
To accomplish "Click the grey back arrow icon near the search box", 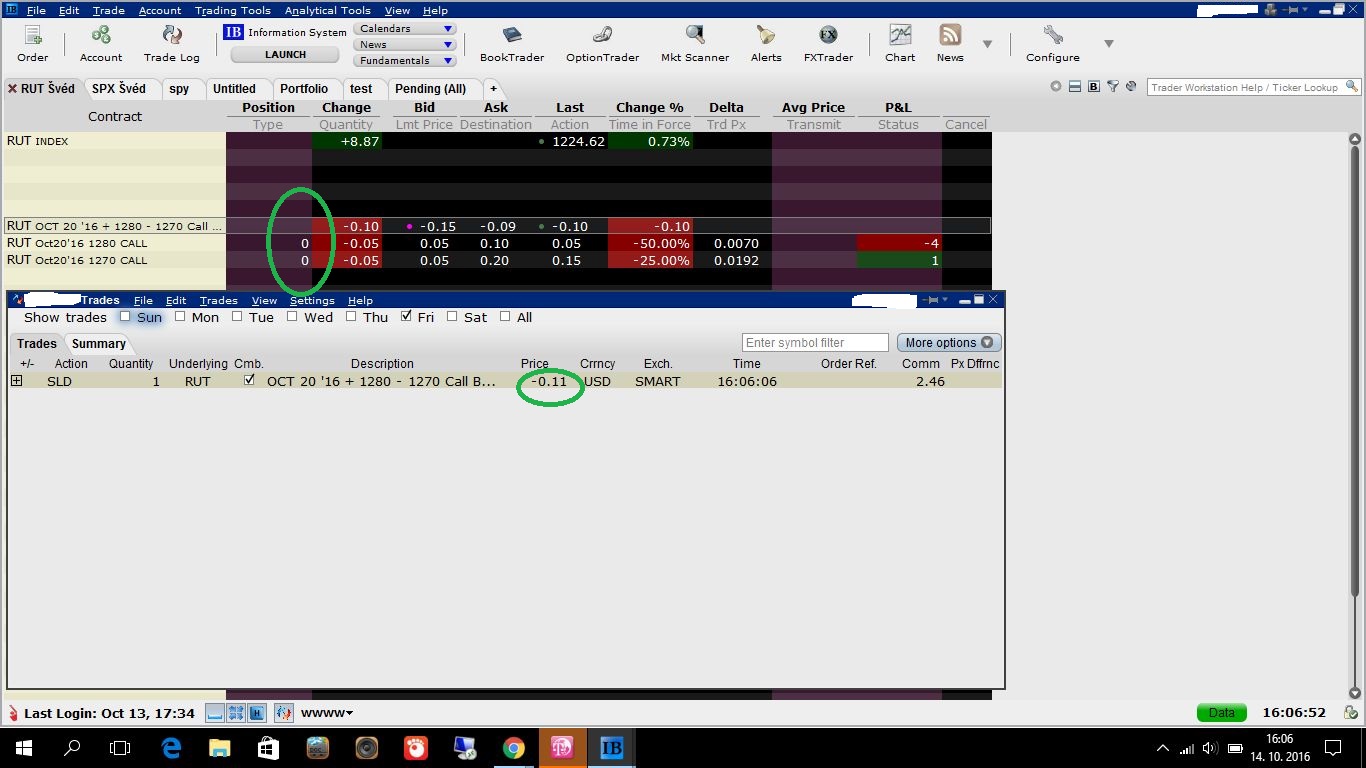I will (x=1056, y=87).
